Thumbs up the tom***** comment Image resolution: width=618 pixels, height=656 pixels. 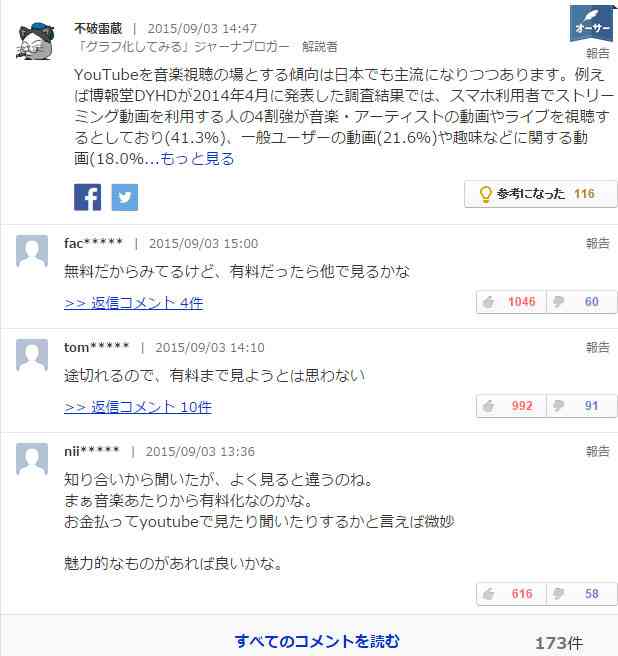pos(511,406)
